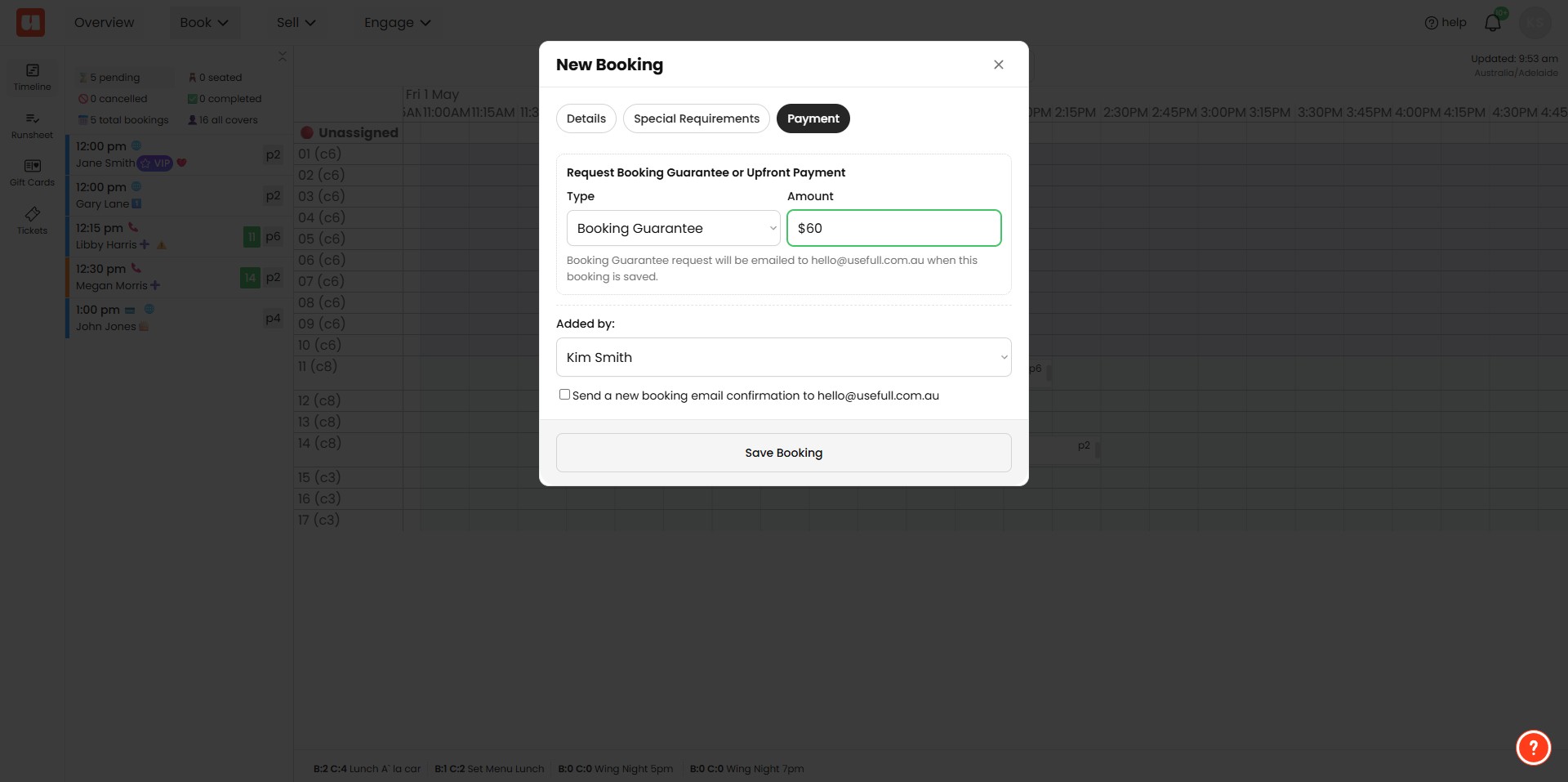Click the green 11 table badge

(252, 237)
